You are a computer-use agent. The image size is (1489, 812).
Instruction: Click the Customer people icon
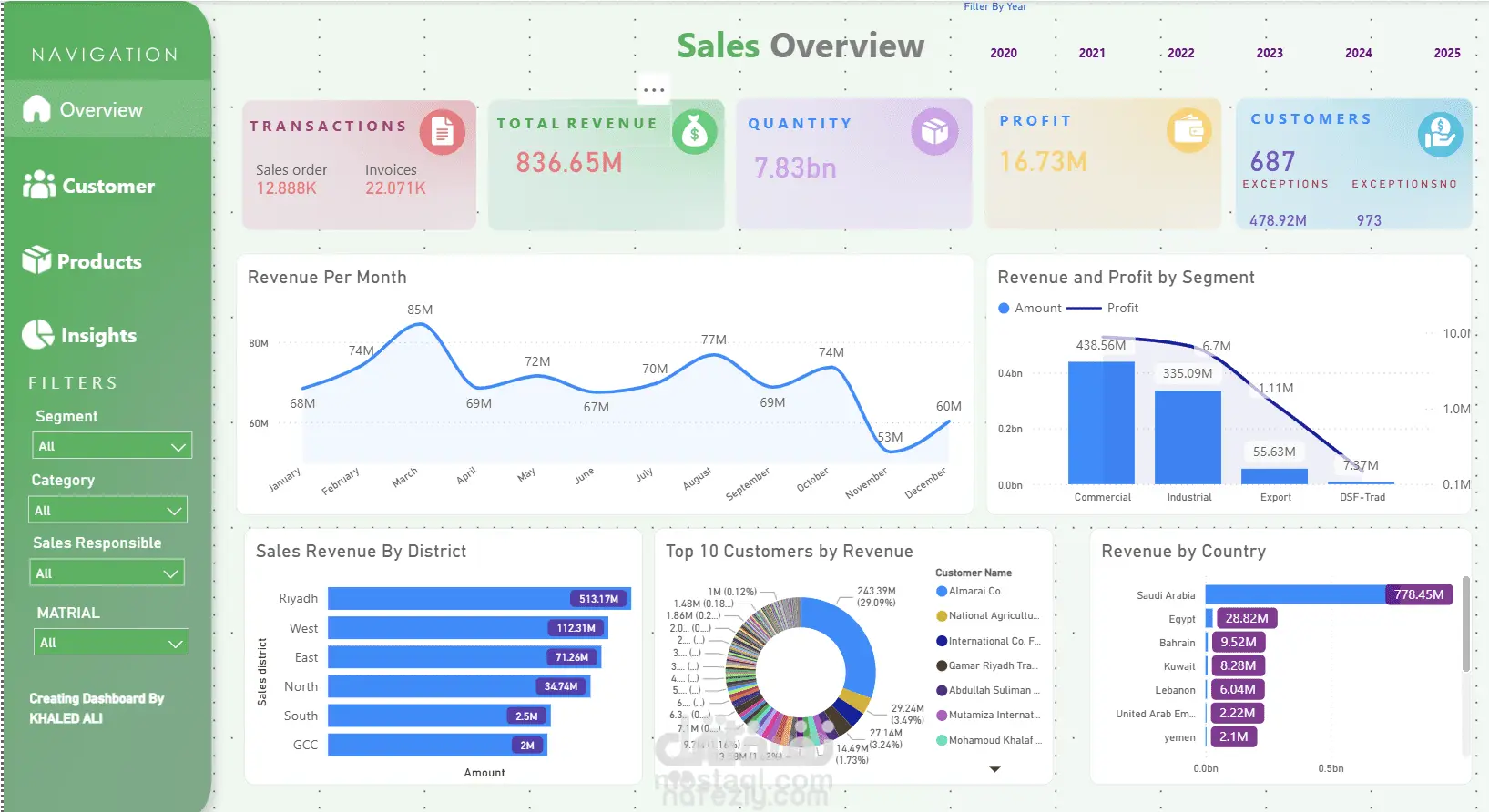pyautogui.click(x=39, y=185)
